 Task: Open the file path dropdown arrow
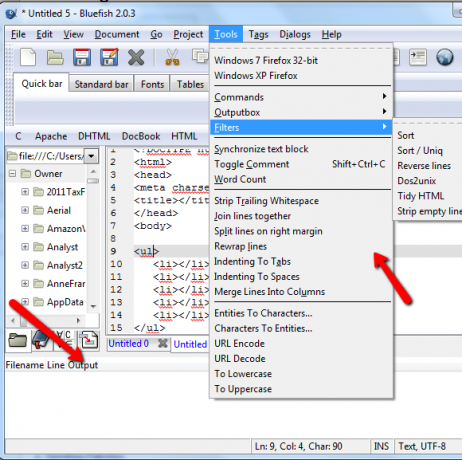point(91,156)
